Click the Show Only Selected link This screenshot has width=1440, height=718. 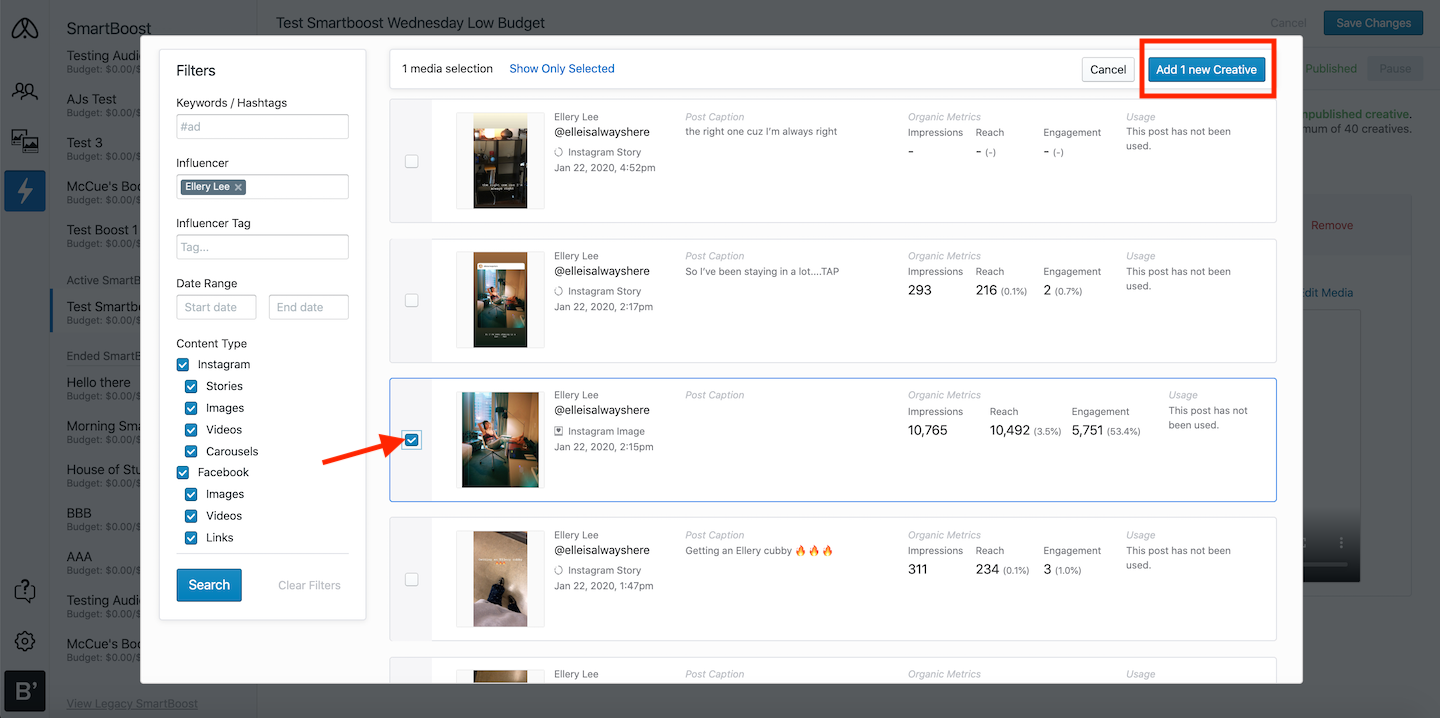[562, 69]
